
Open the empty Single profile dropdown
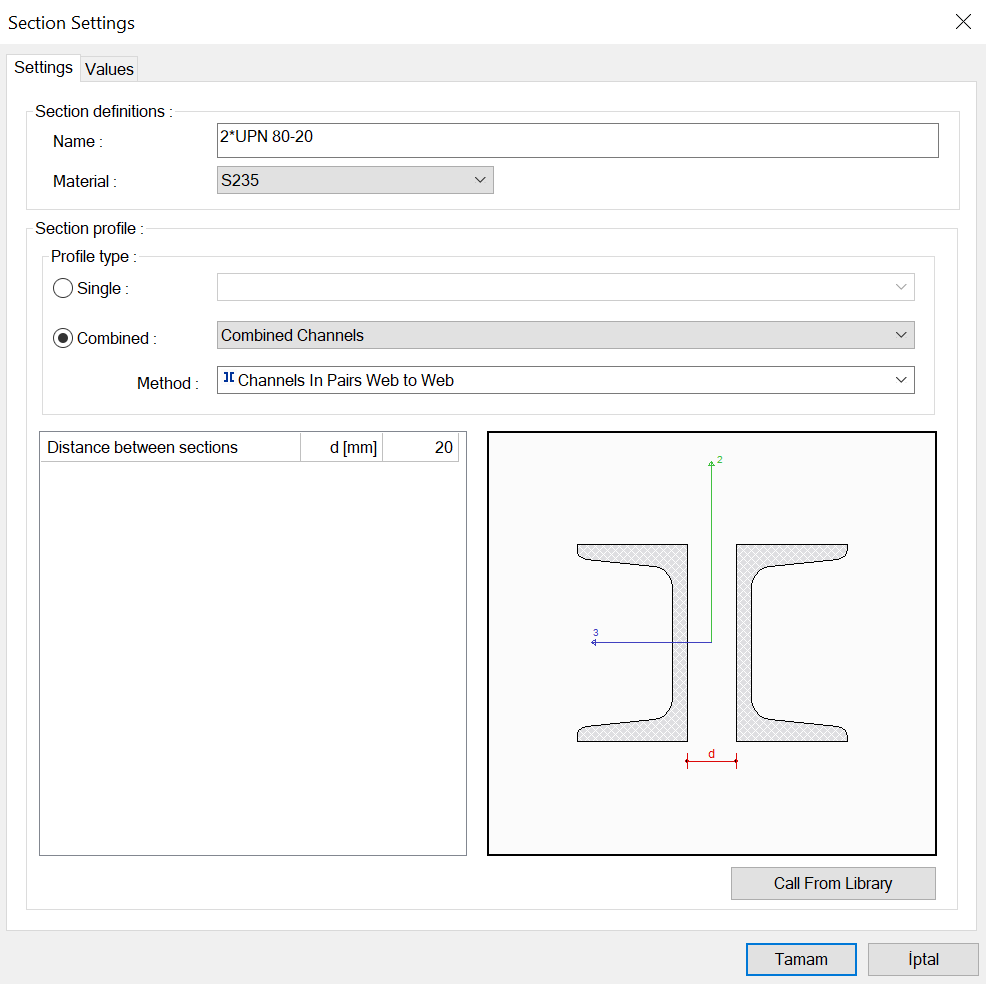click(x=565, y=287)
